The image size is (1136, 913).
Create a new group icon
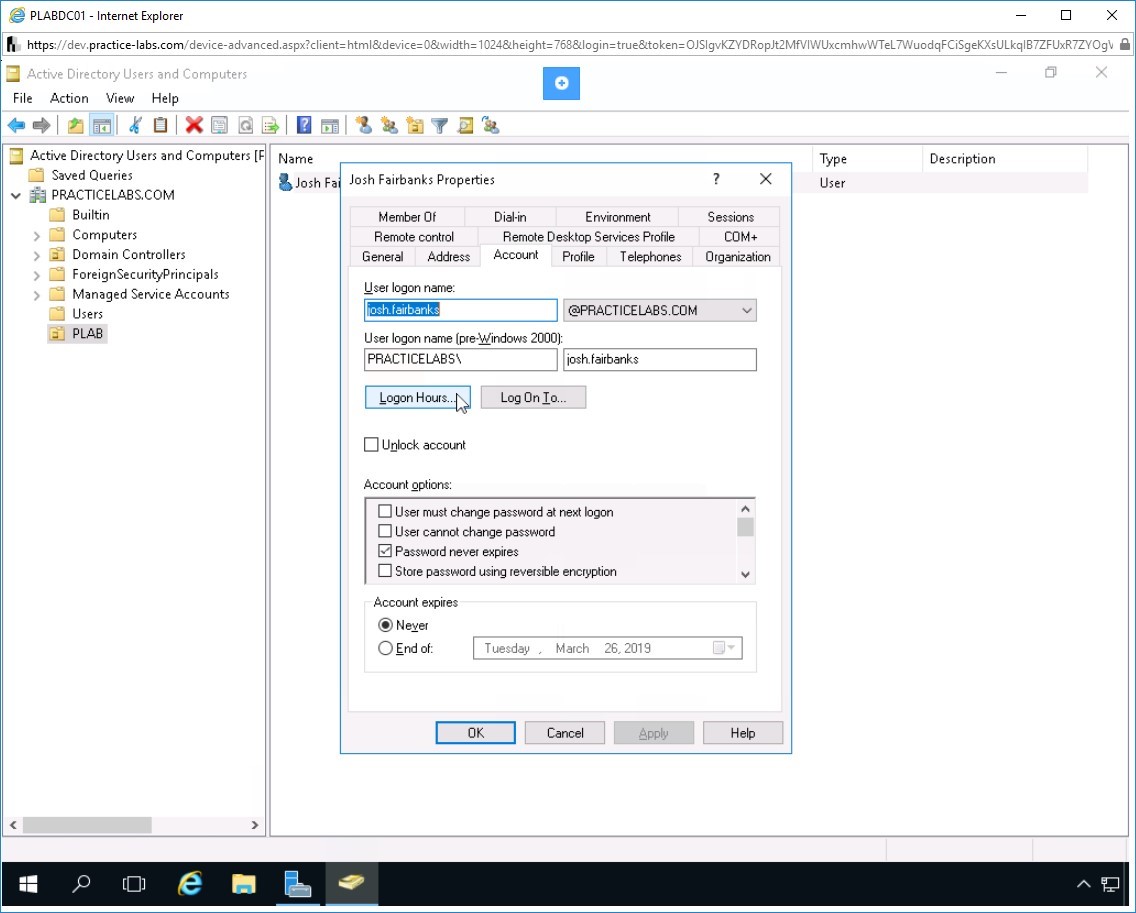click(389, 125)
